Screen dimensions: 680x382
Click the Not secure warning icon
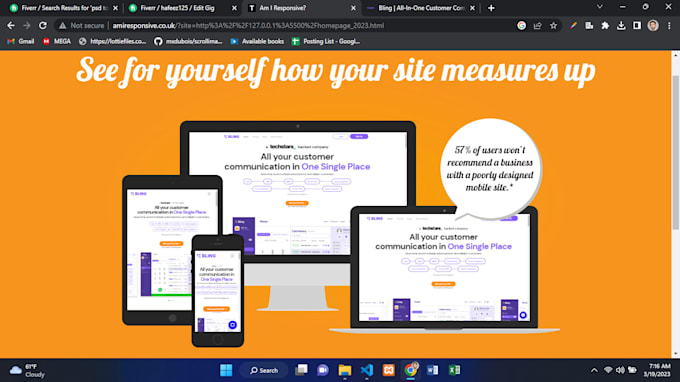coord(63,26)
